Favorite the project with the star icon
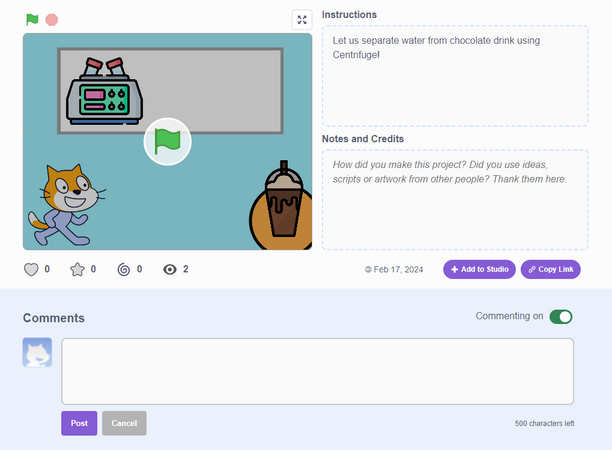Viewport: 612px width, 450px height. pos(77,269)
